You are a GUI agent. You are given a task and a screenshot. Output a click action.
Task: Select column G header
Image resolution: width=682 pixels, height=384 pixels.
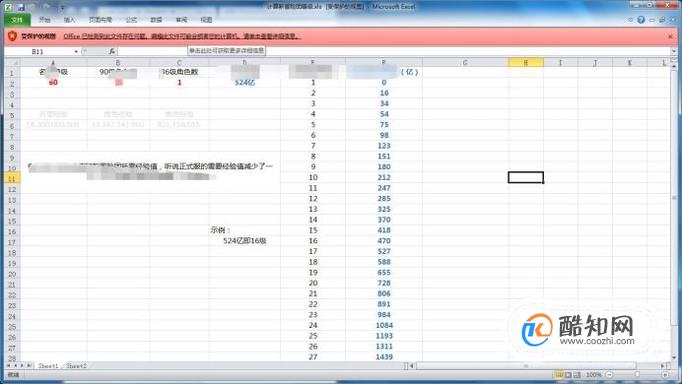pos(465,63)
